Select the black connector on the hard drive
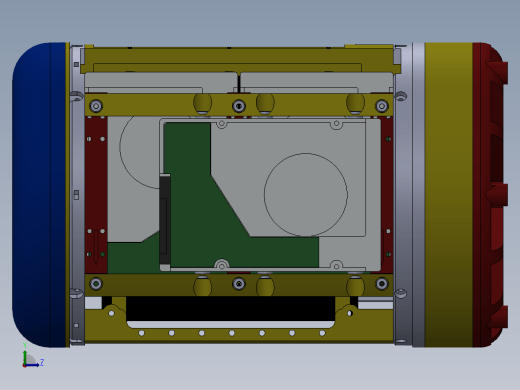The image size is (520, 390). coord(165,219)
